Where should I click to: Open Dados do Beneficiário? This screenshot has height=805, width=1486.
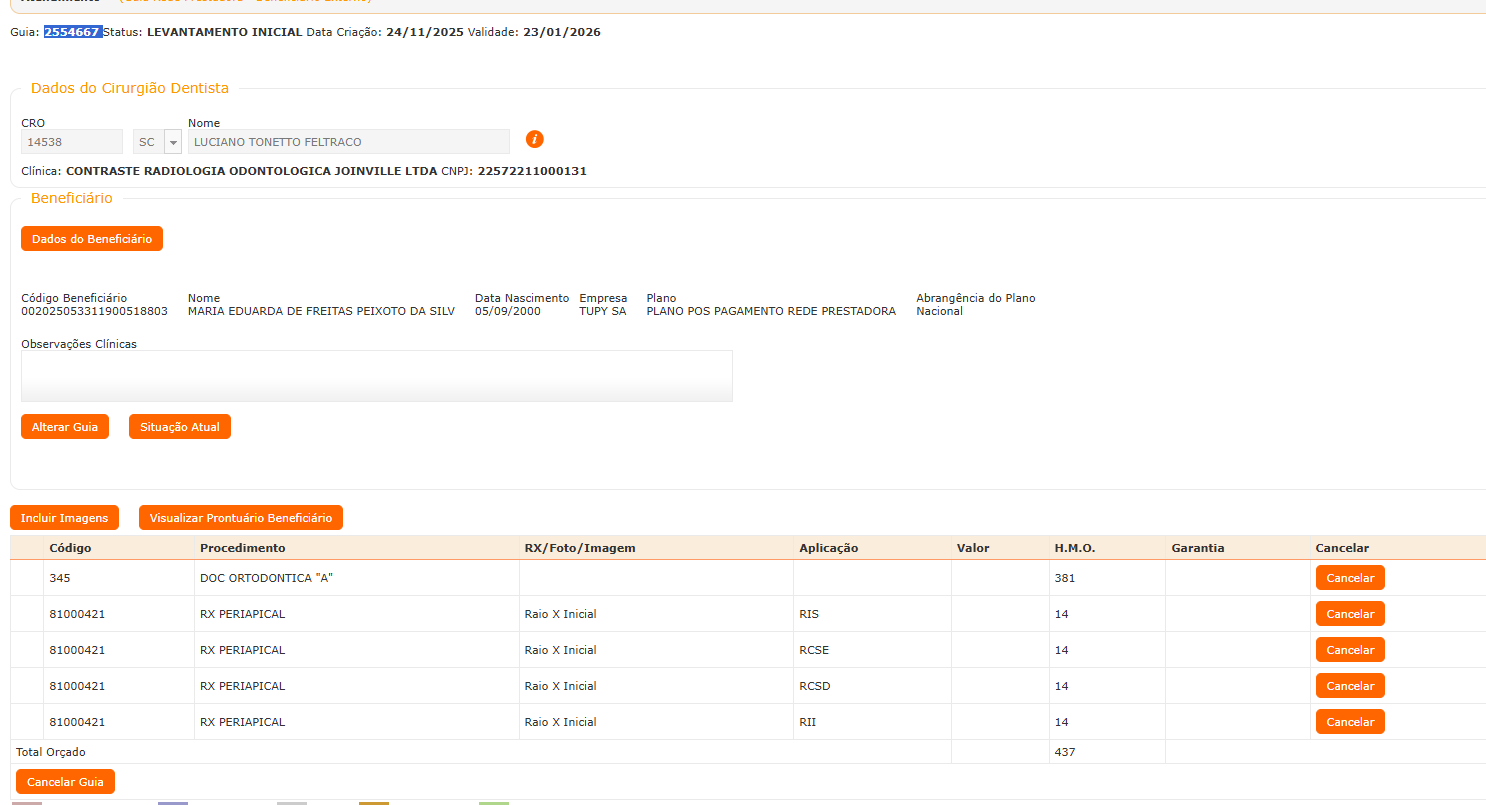click(x=91, y=239)
